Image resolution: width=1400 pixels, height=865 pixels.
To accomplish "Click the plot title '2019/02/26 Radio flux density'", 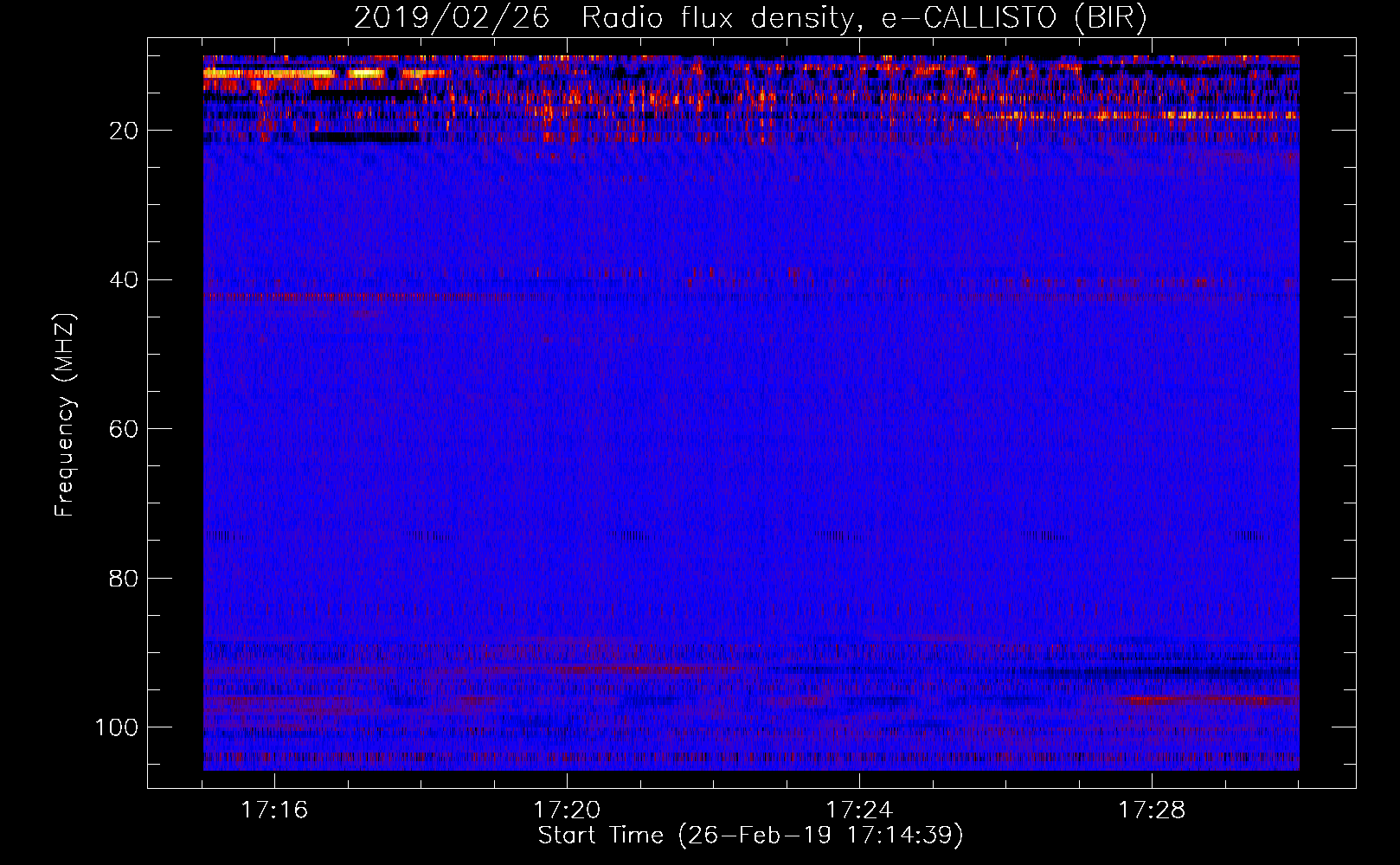I will pos(750,18).
